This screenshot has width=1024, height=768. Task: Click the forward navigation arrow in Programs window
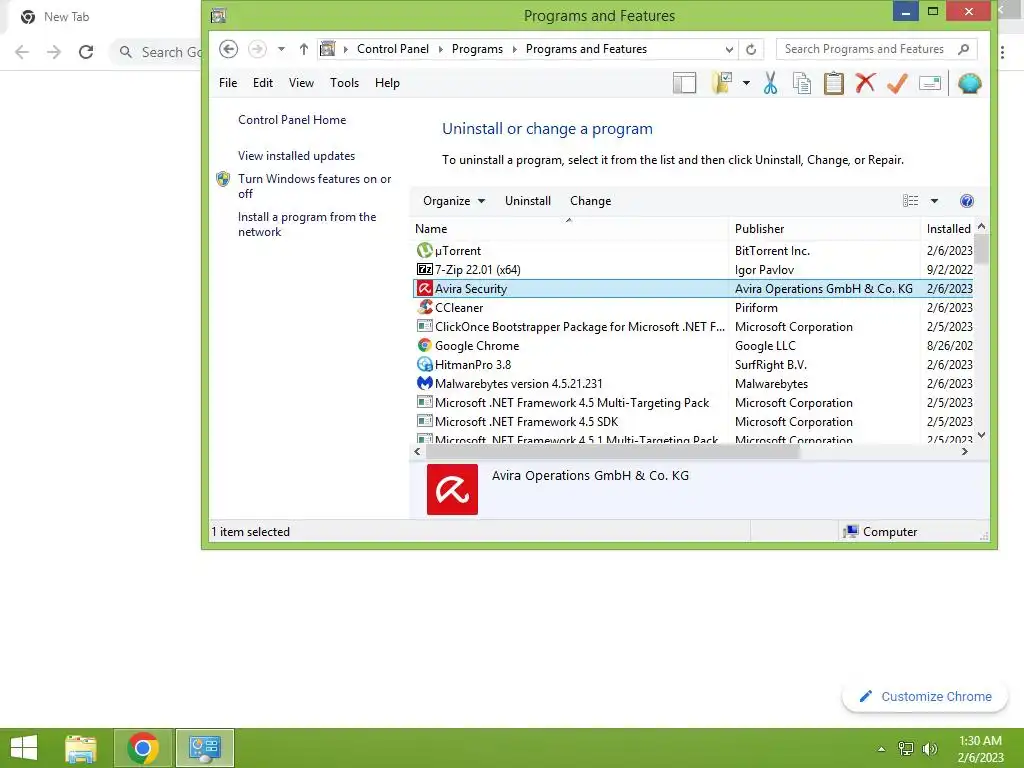click(257, 49)
